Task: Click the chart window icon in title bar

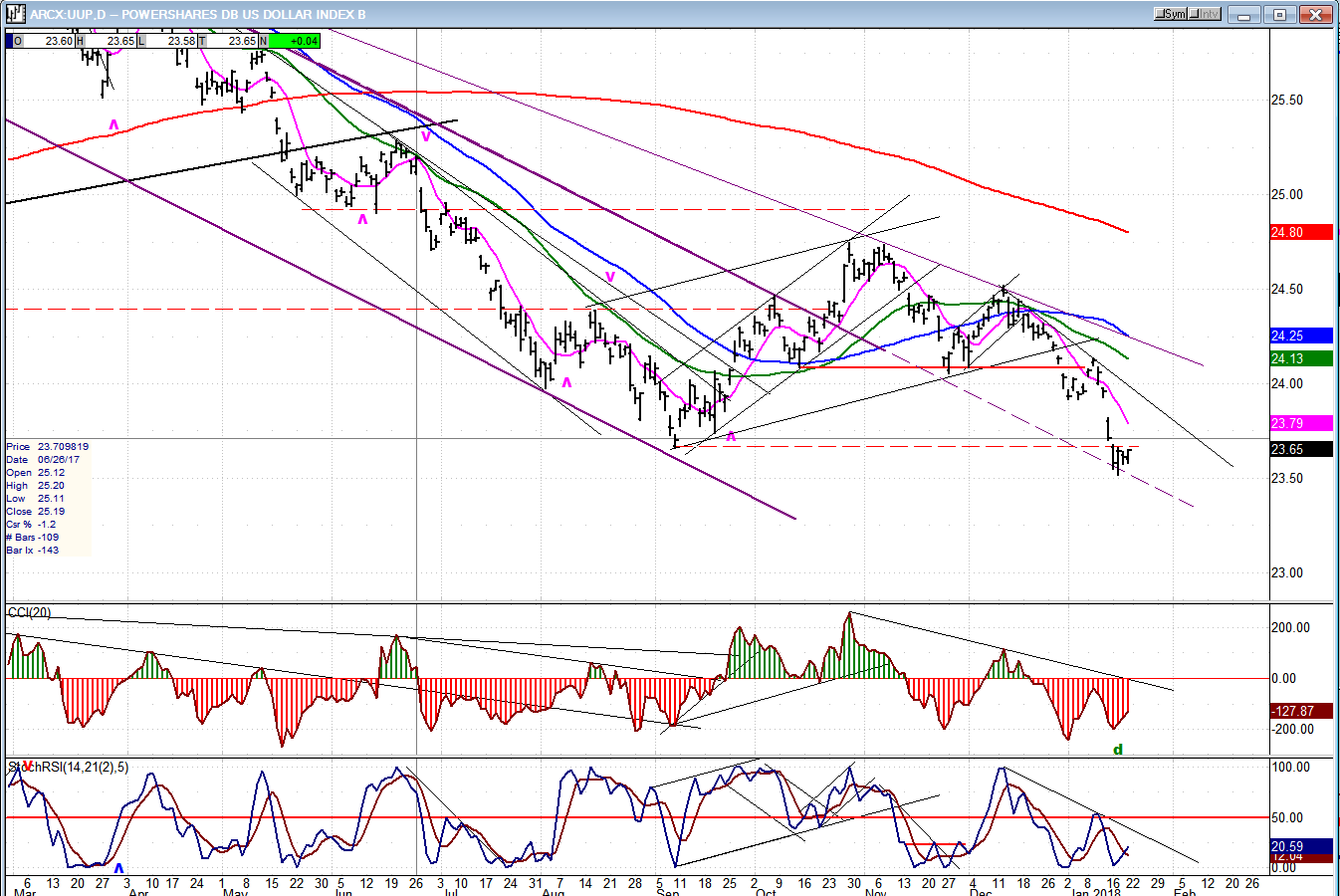Action: tap(15, 14)
